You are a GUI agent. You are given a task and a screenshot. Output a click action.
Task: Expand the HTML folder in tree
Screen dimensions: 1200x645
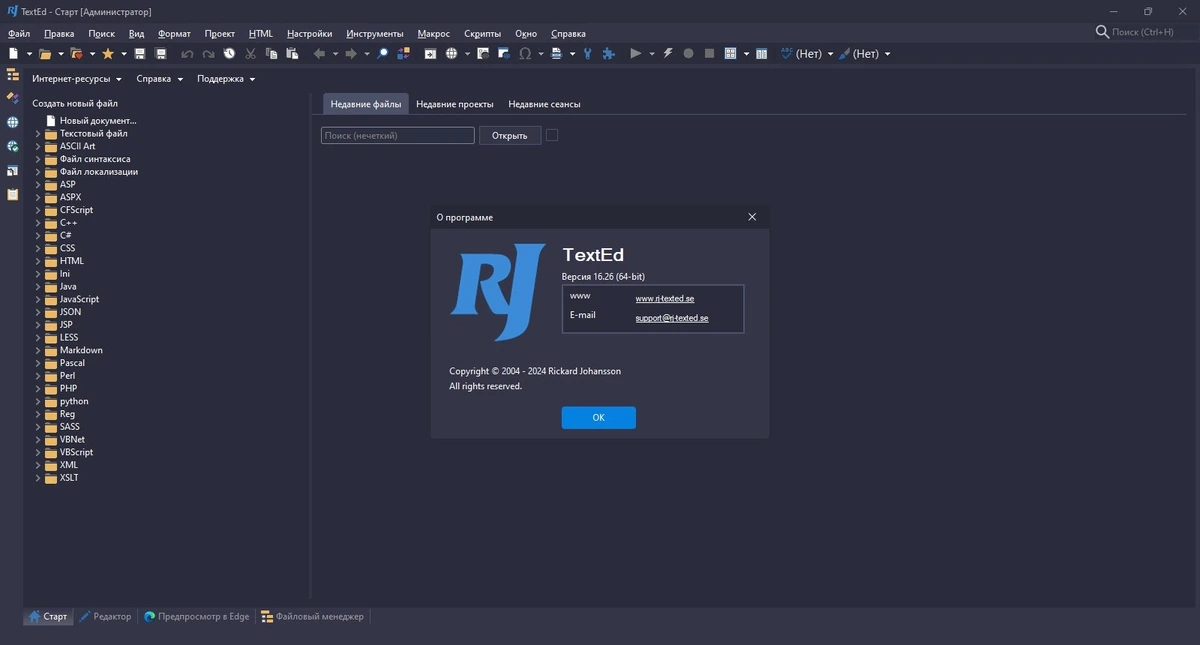tap(39, 261)
